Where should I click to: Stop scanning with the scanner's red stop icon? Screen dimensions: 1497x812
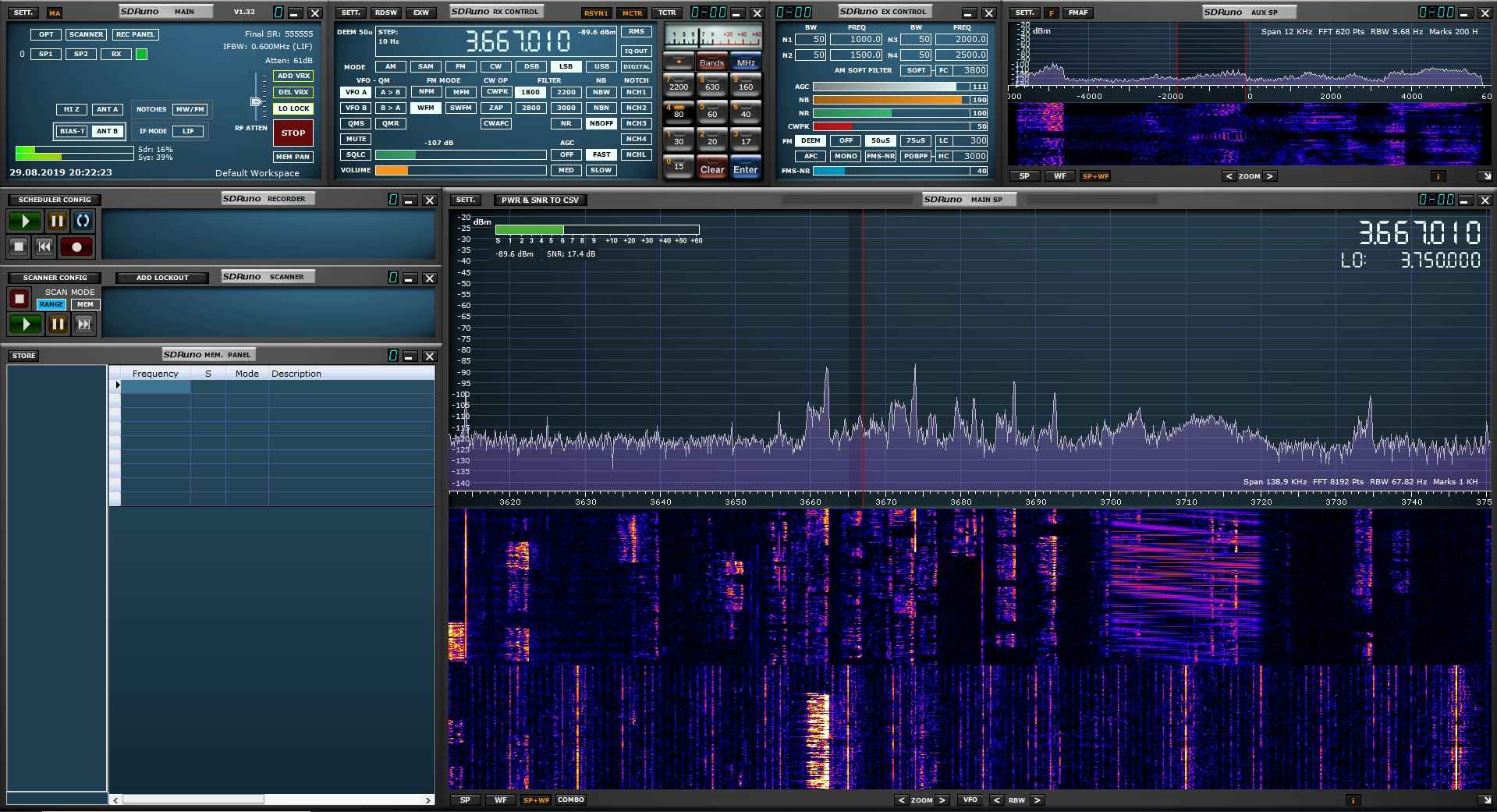(19, 298)
